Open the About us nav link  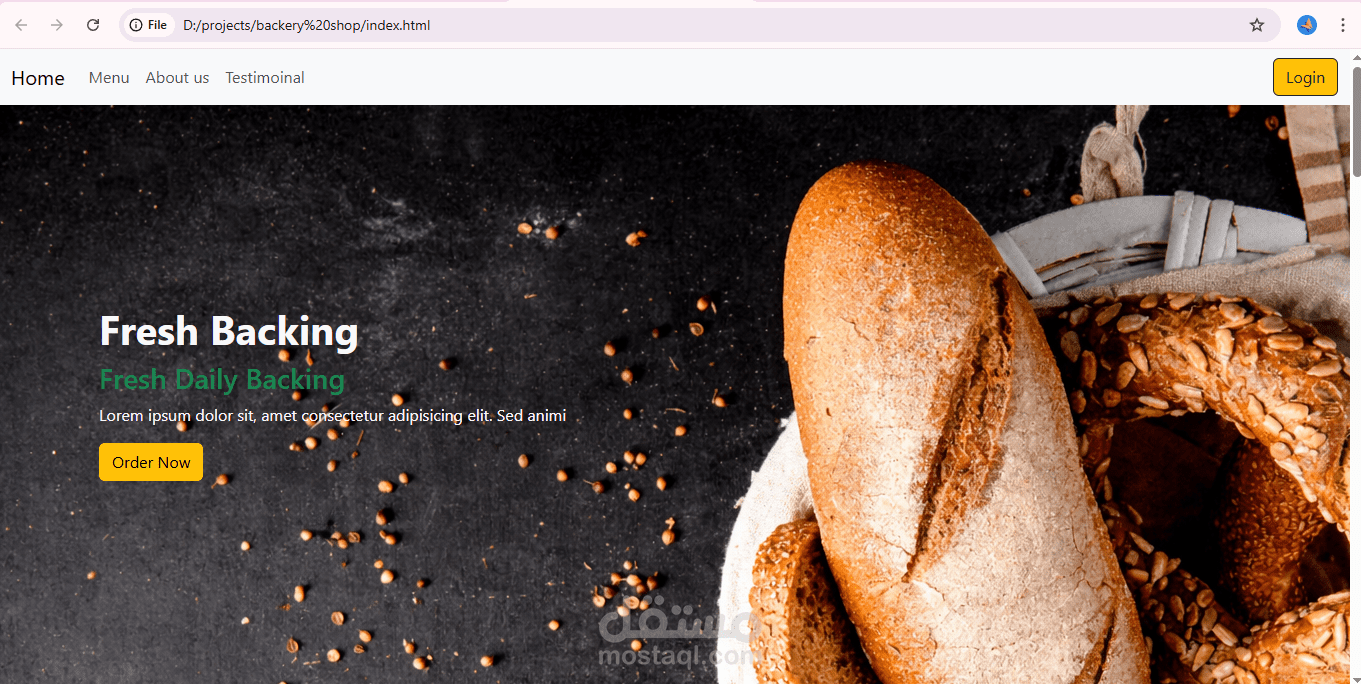pyautogui.click(x=177, y=78)
